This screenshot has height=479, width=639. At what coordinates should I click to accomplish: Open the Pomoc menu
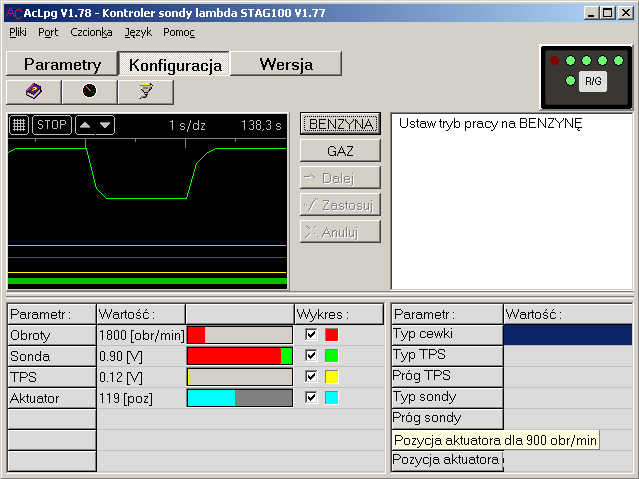pos(179,32)
